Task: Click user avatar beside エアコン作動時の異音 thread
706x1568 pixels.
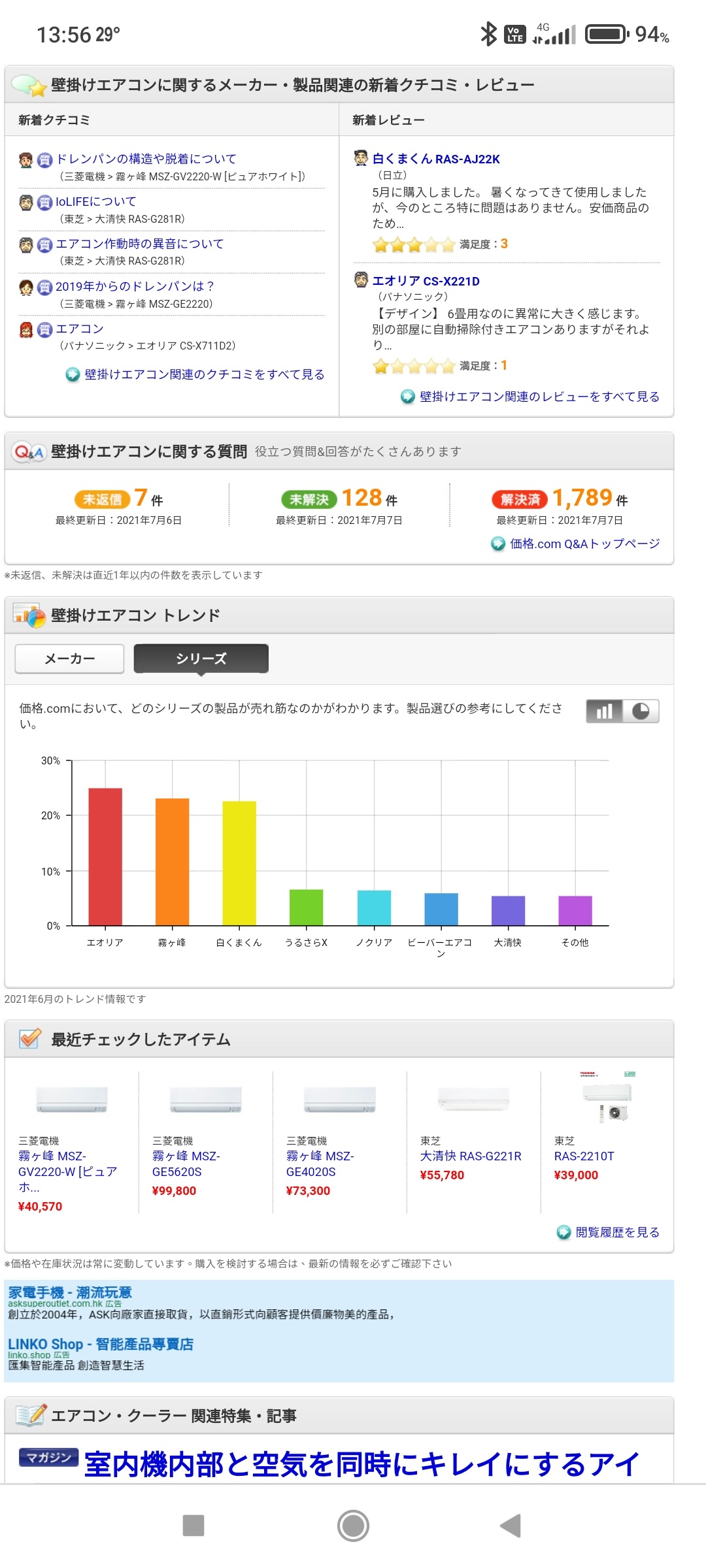Action: click(26, 244)
